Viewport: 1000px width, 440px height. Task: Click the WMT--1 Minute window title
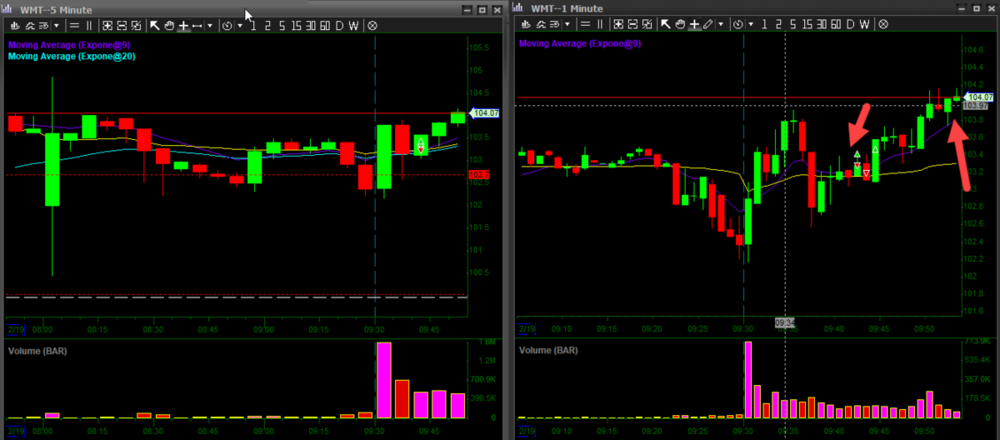565,8
